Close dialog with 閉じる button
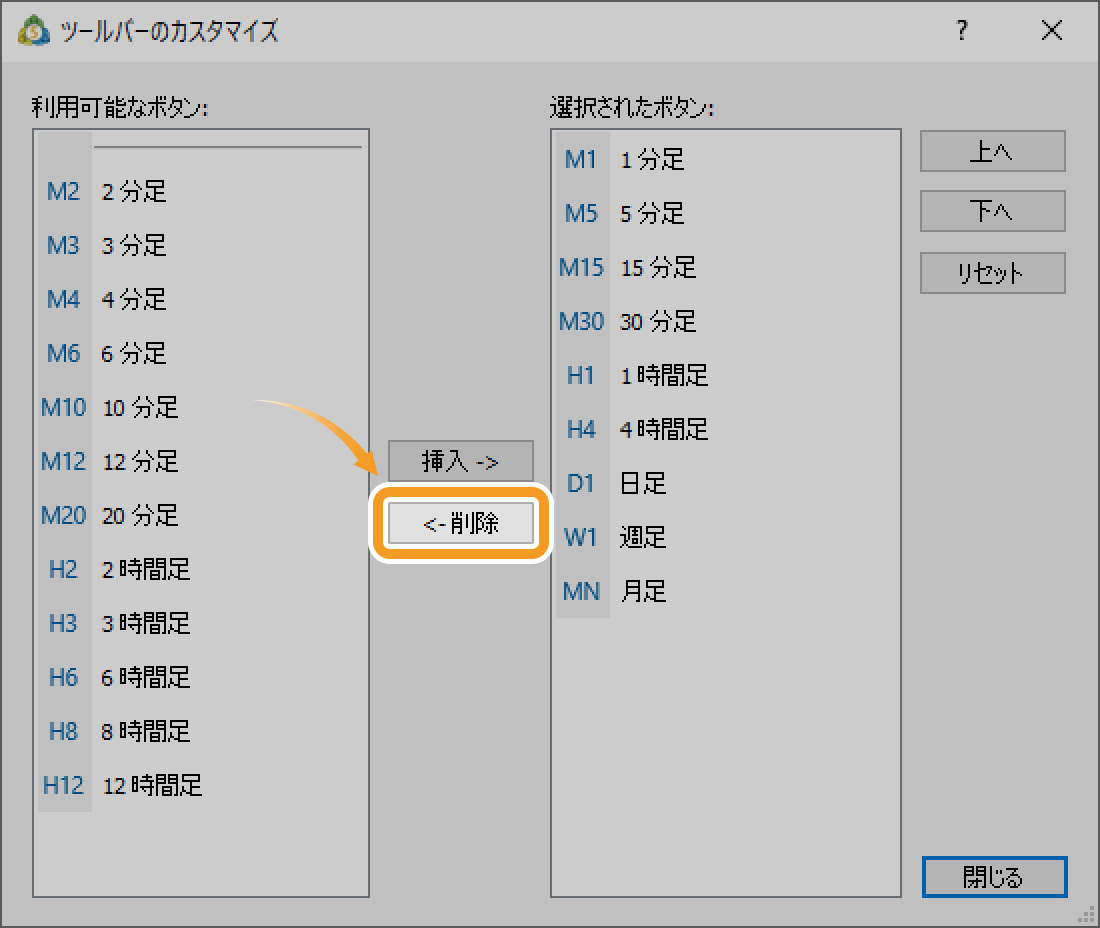1100x928 pixels. pyautogui.click(x=995, y=877)
